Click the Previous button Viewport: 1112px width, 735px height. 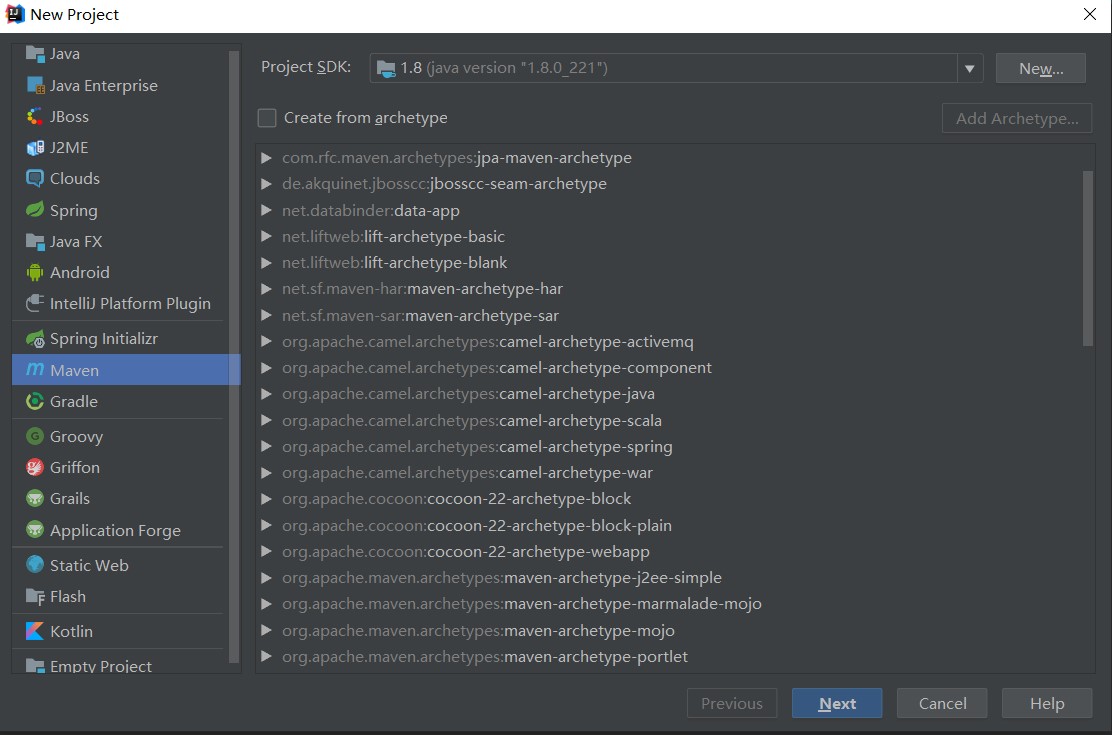[x=732, y=703]
